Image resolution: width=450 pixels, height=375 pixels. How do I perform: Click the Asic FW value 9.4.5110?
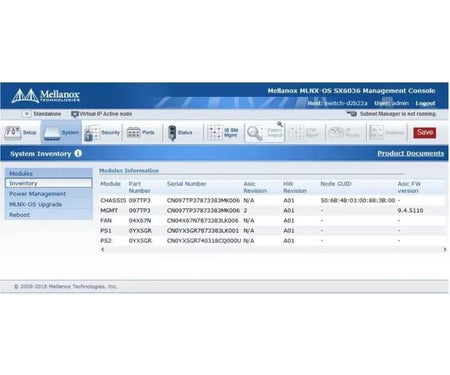click(410, 210)
